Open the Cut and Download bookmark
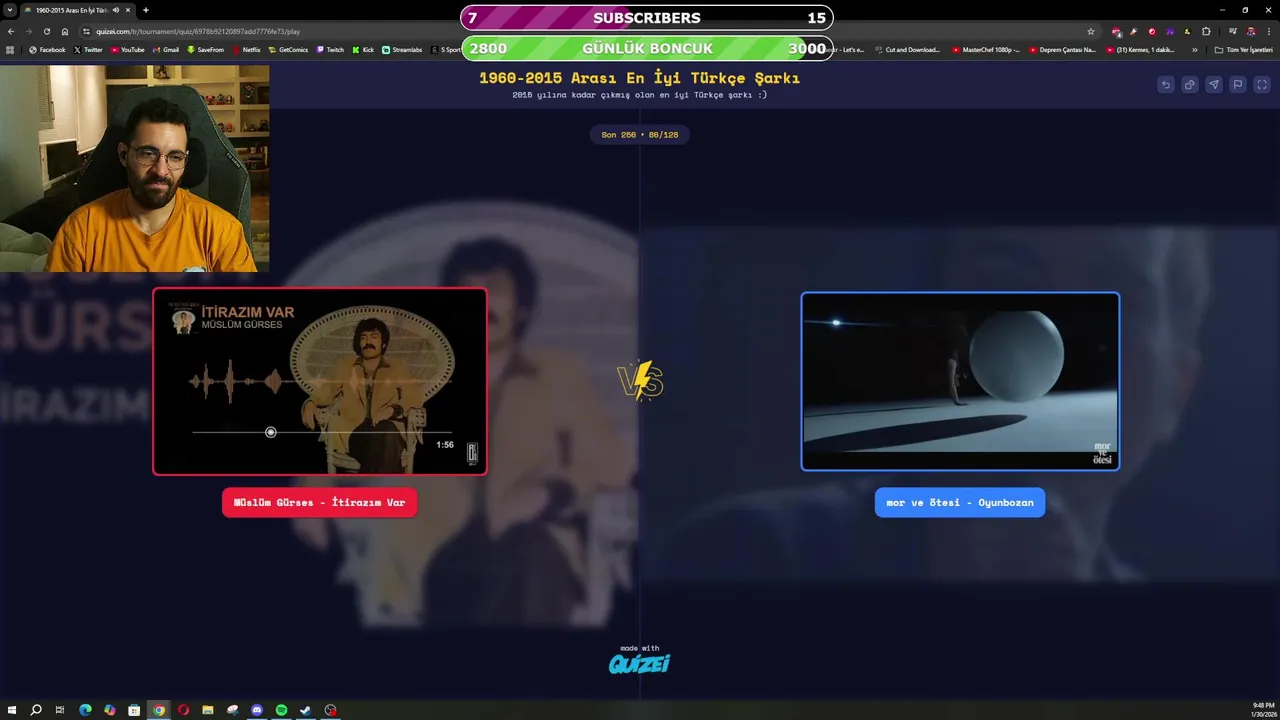The image size is (1280, 720). tap(907, 50)
